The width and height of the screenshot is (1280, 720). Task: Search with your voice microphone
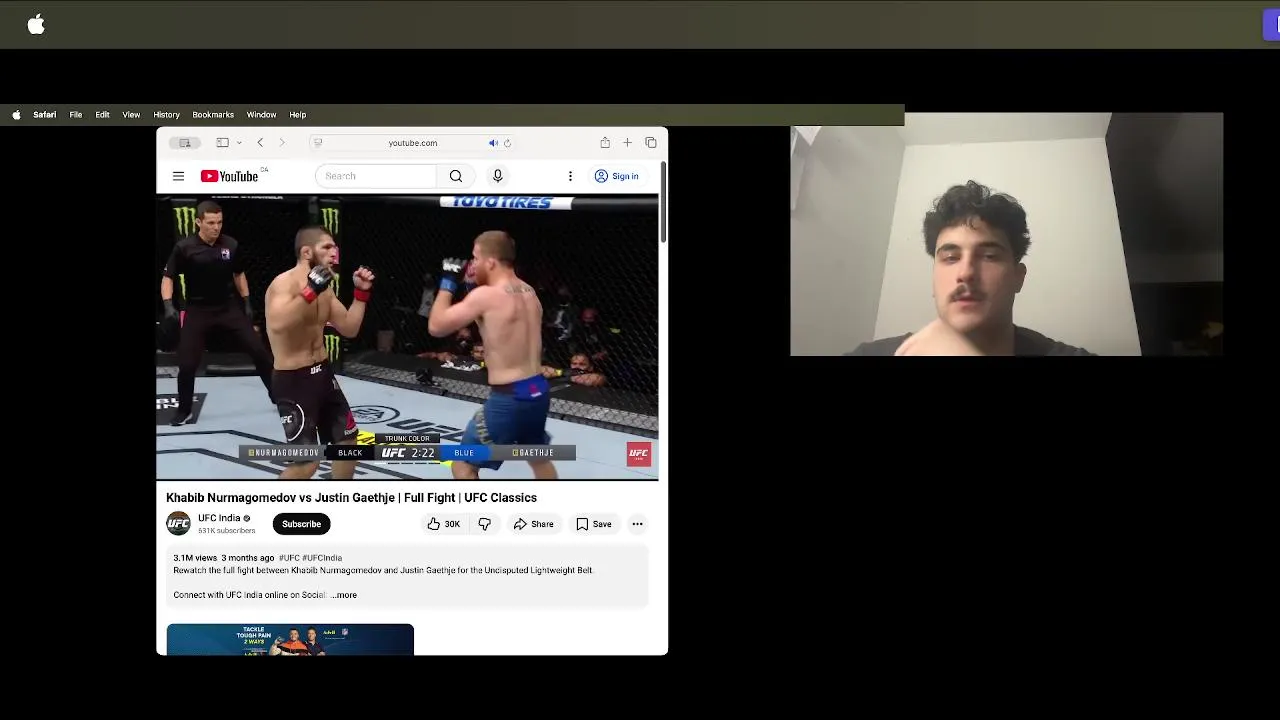tap(498, 176)
